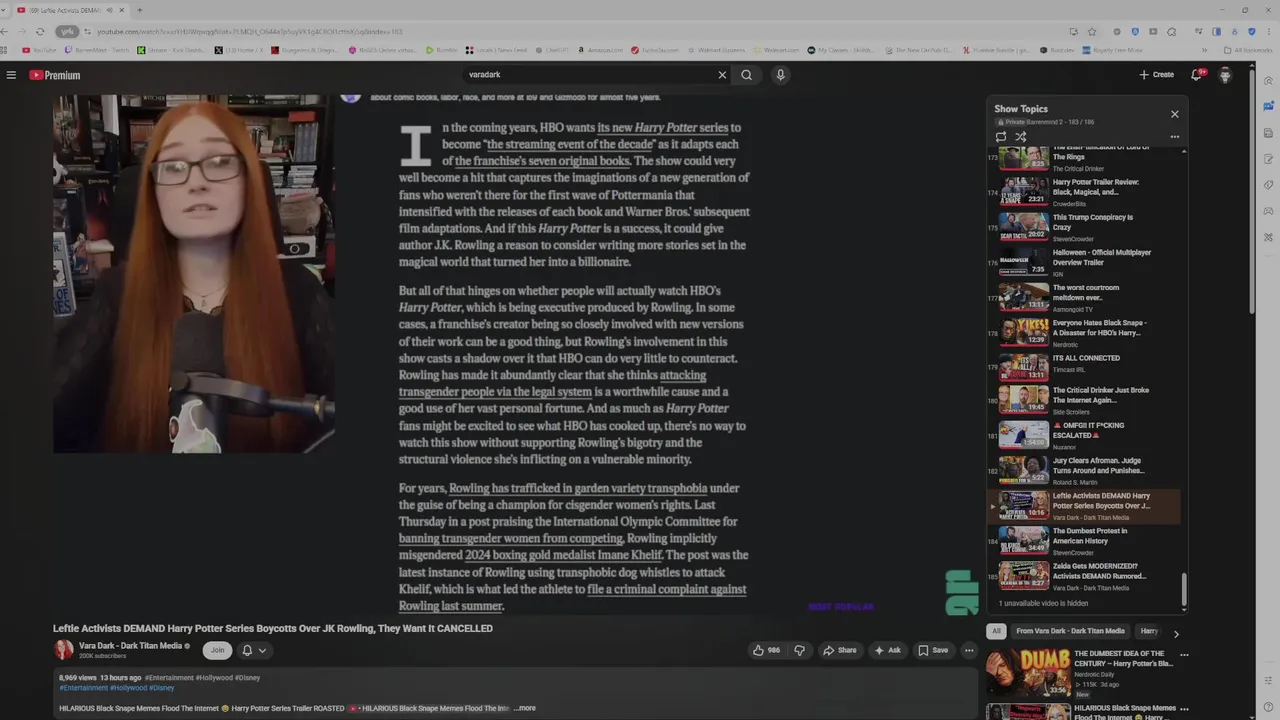
Task: Click the address bar URL
Action: 250,31
